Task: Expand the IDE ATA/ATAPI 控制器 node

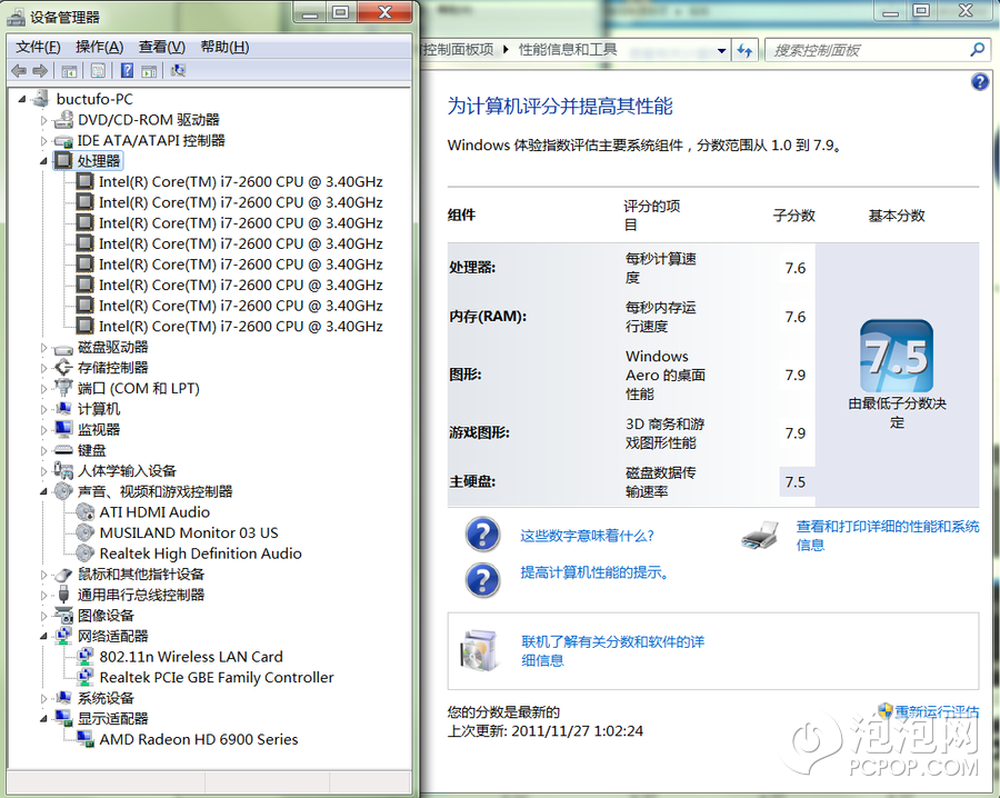Action: coord(44,141)
